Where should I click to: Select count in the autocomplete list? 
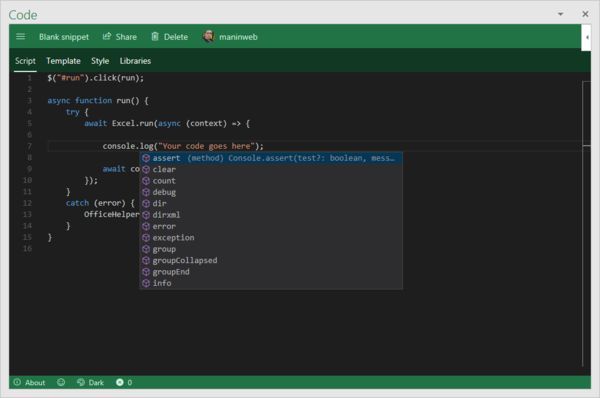point(271,181)
